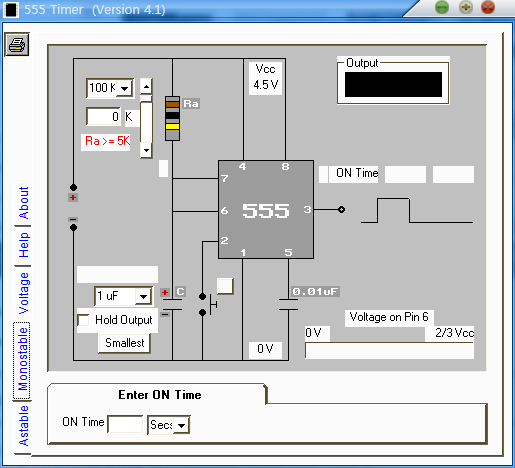Open the Help tab

pyautogui.click(x=23, y=245)
